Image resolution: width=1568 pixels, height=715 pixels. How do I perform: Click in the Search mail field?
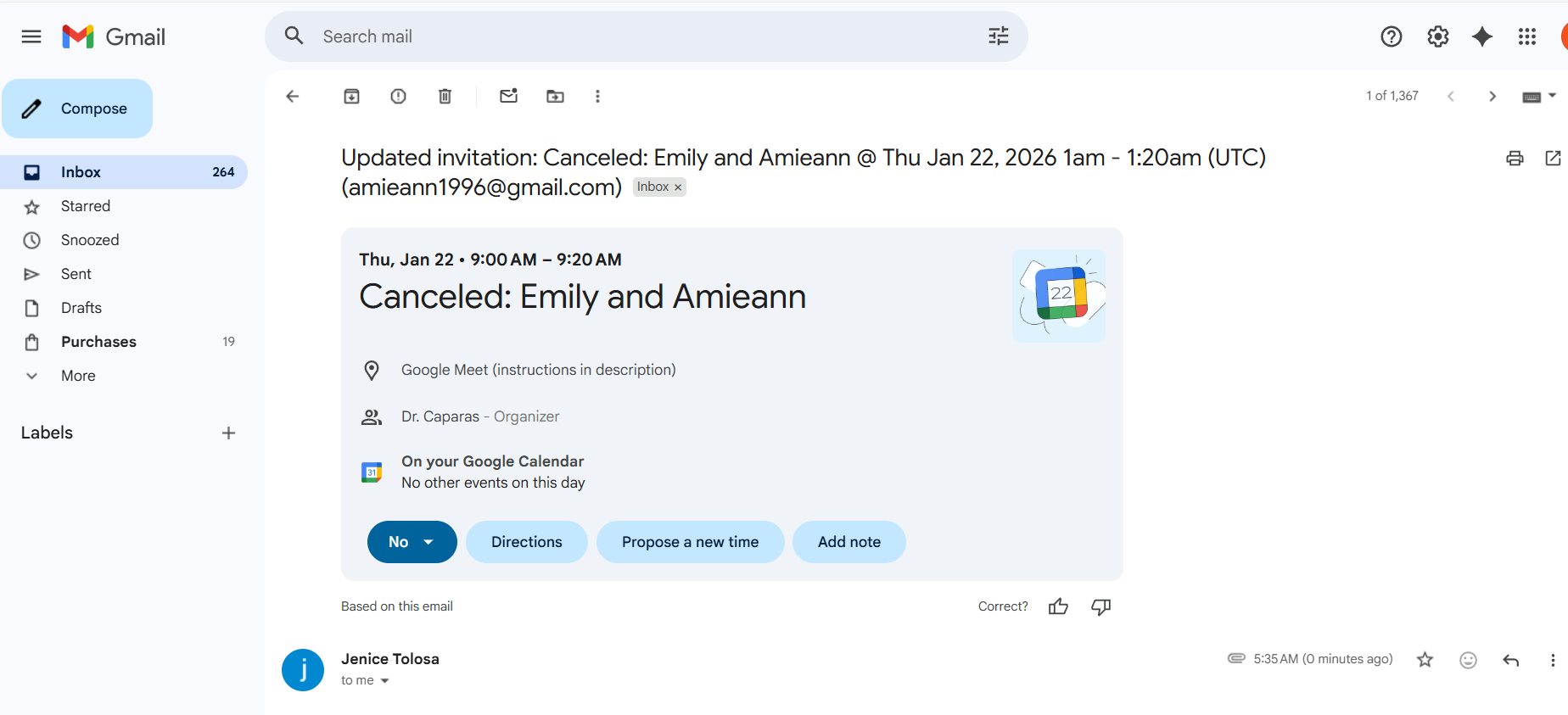pyautogui.click(x=645, y=36)
